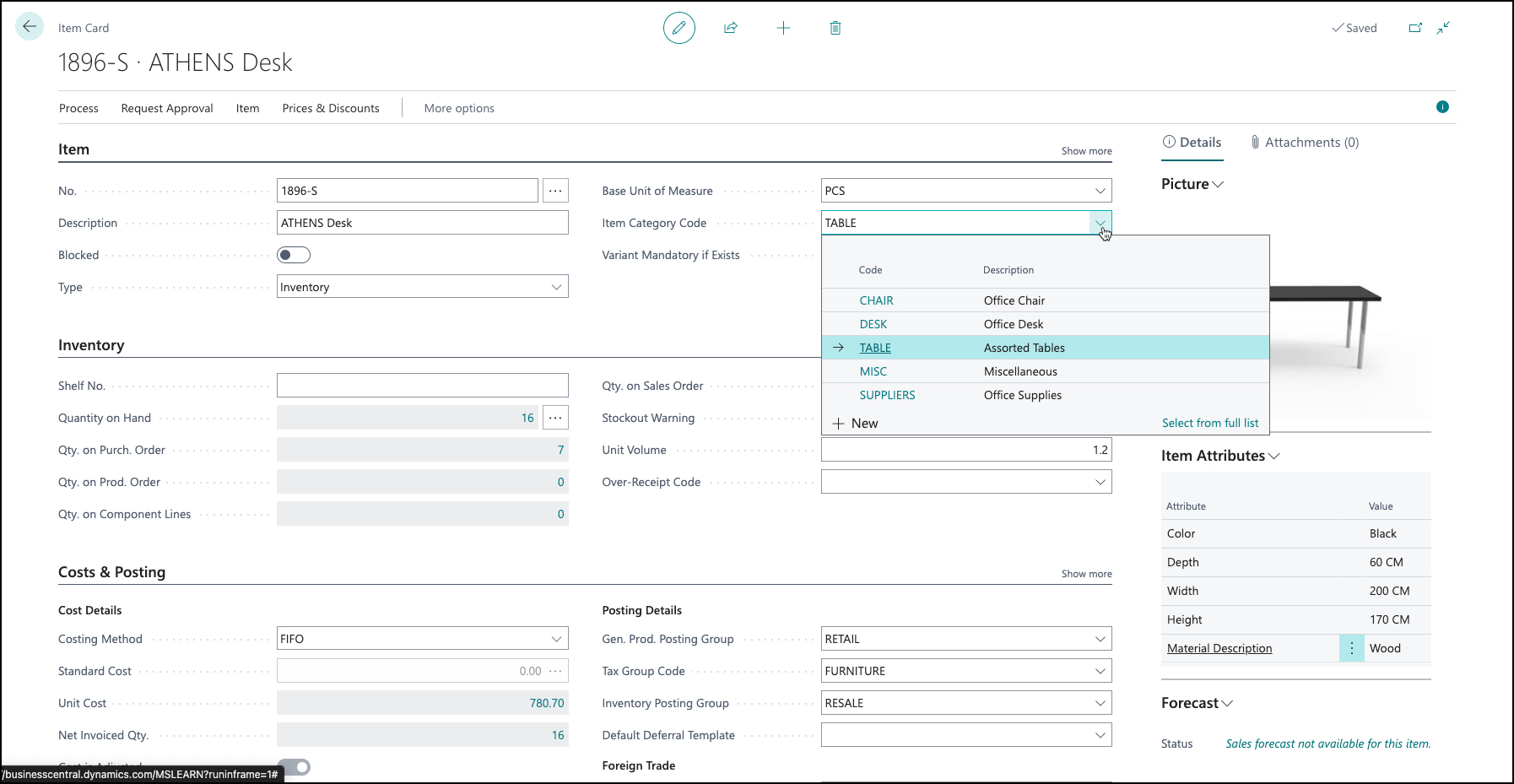Go back using the arrow button
Viewport: 1514px width, 784px height.
point(30,27)
